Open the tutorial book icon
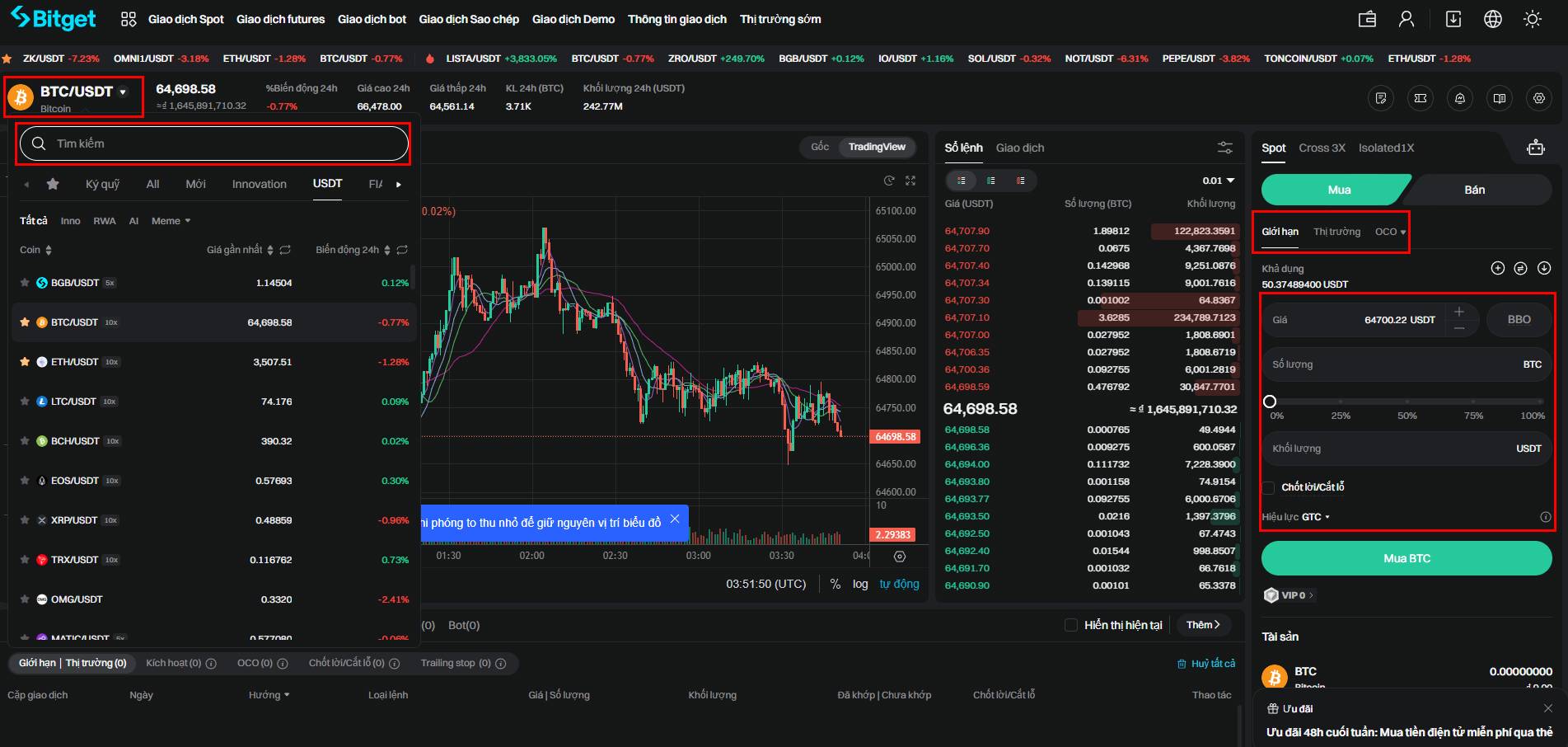 coord(1500,98)
